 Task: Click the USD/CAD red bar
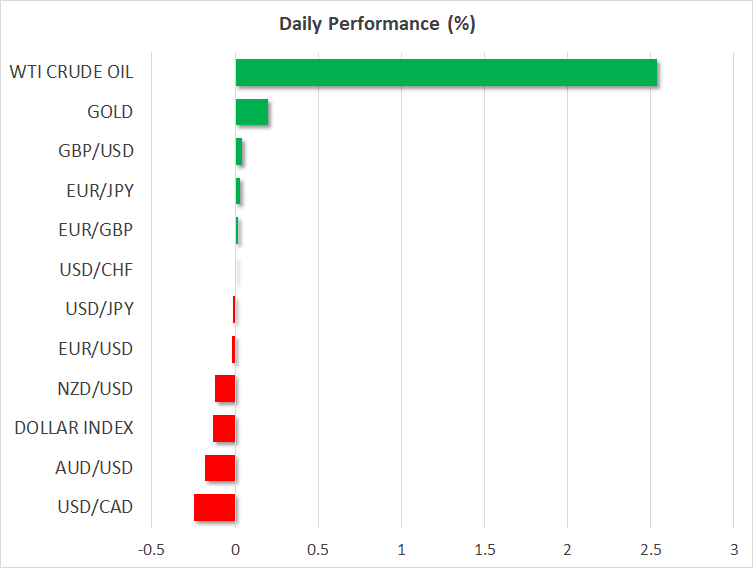point(215,507)
